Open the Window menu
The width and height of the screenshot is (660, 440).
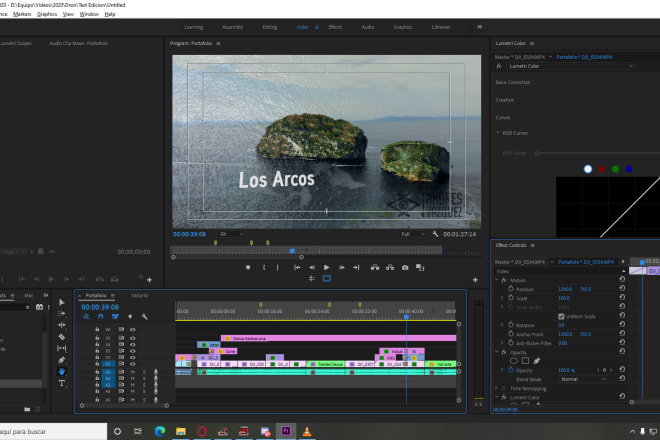point(89,14)
